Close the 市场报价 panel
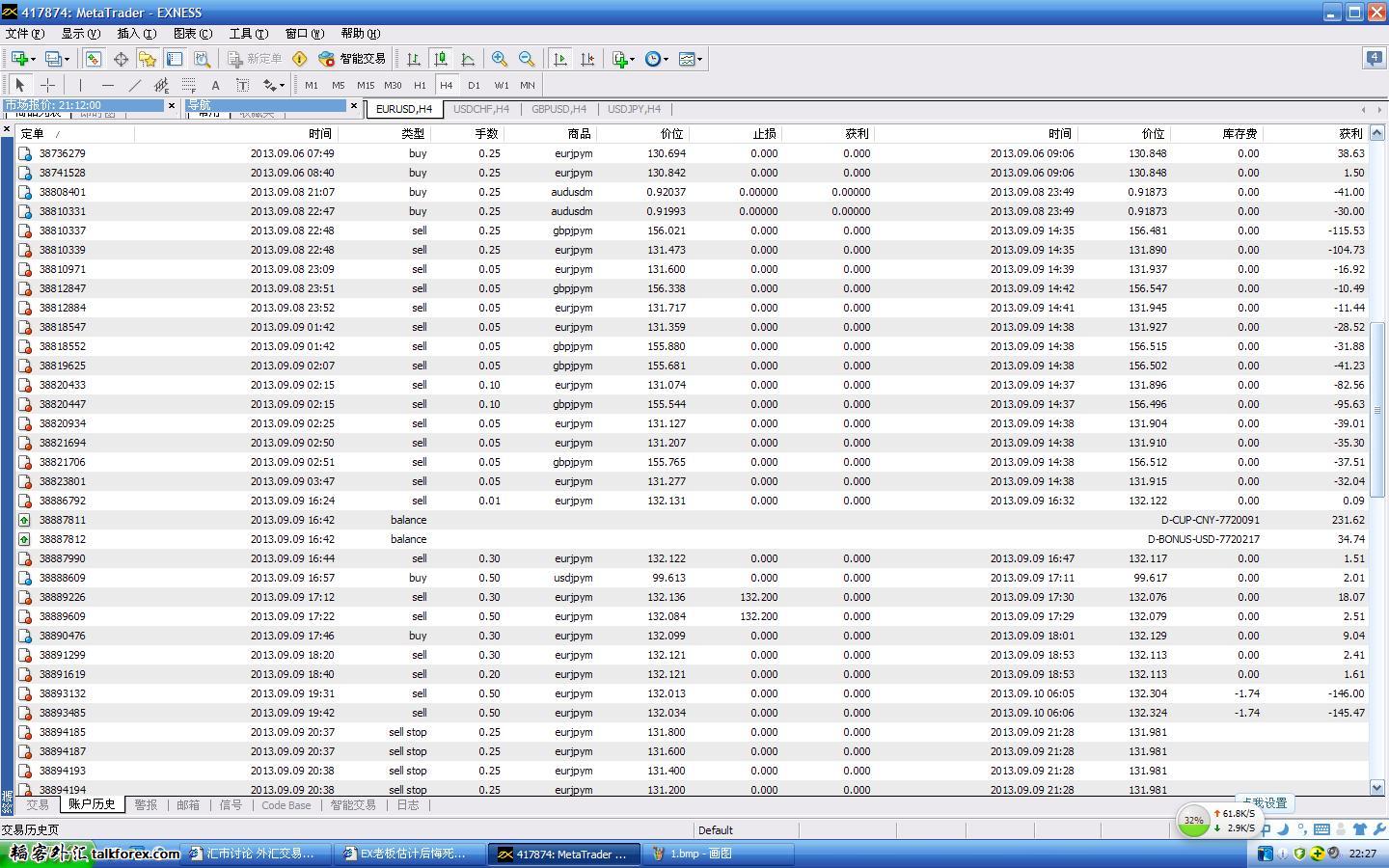 (x=172, y=105)
